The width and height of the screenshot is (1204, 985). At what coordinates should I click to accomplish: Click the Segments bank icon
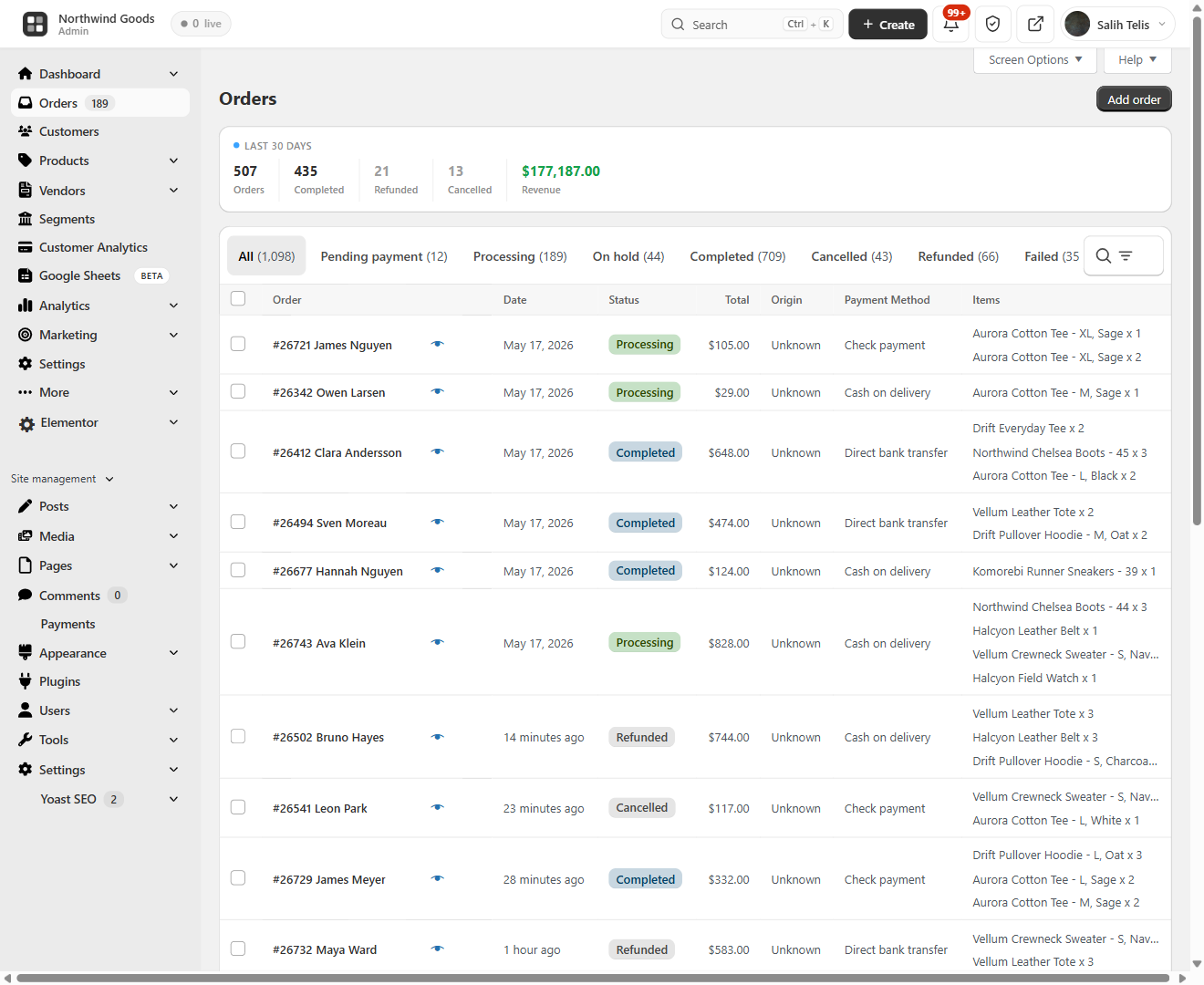[x=26, y=219]
